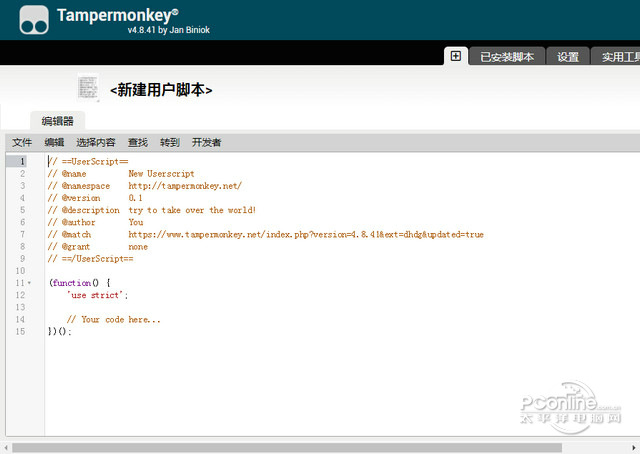
Task: Click the version value '0.1'
Action: (135, 198)
